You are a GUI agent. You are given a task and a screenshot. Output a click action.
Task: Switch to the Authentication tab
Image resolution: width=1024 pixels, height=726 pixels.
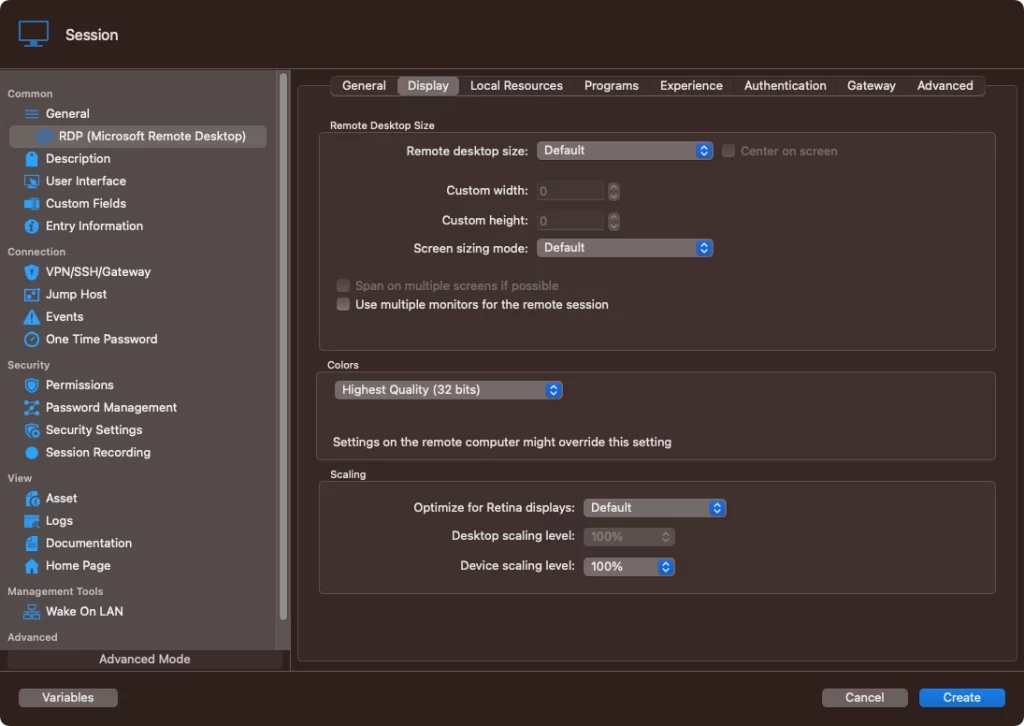click(785, 85)
